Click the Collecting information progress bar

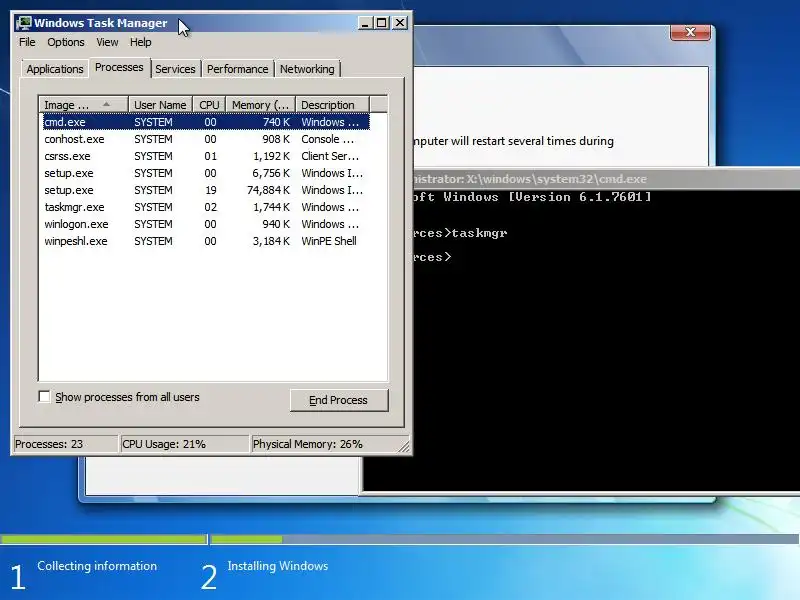(x=104, y=539)
